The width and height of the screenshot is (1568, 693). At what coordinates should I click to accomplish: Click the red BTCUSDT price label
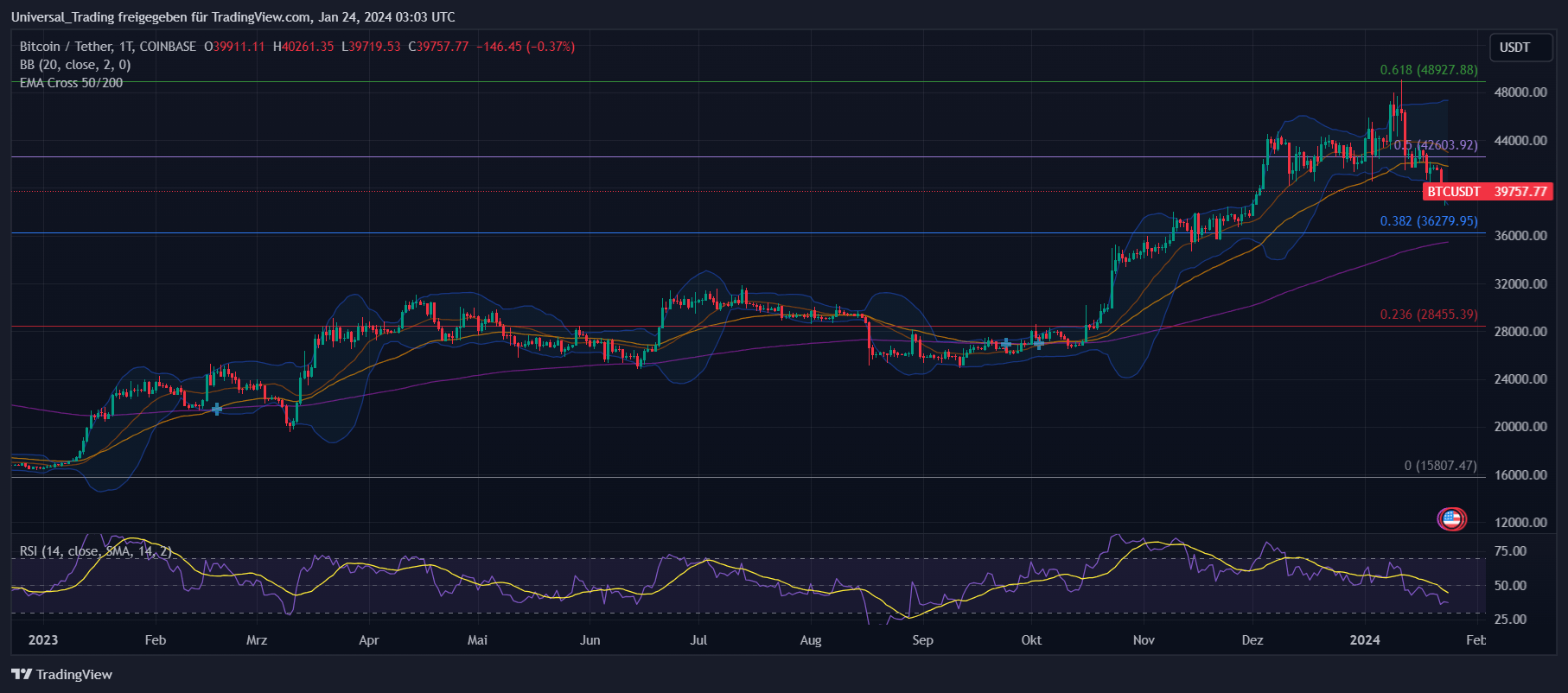1487,192
